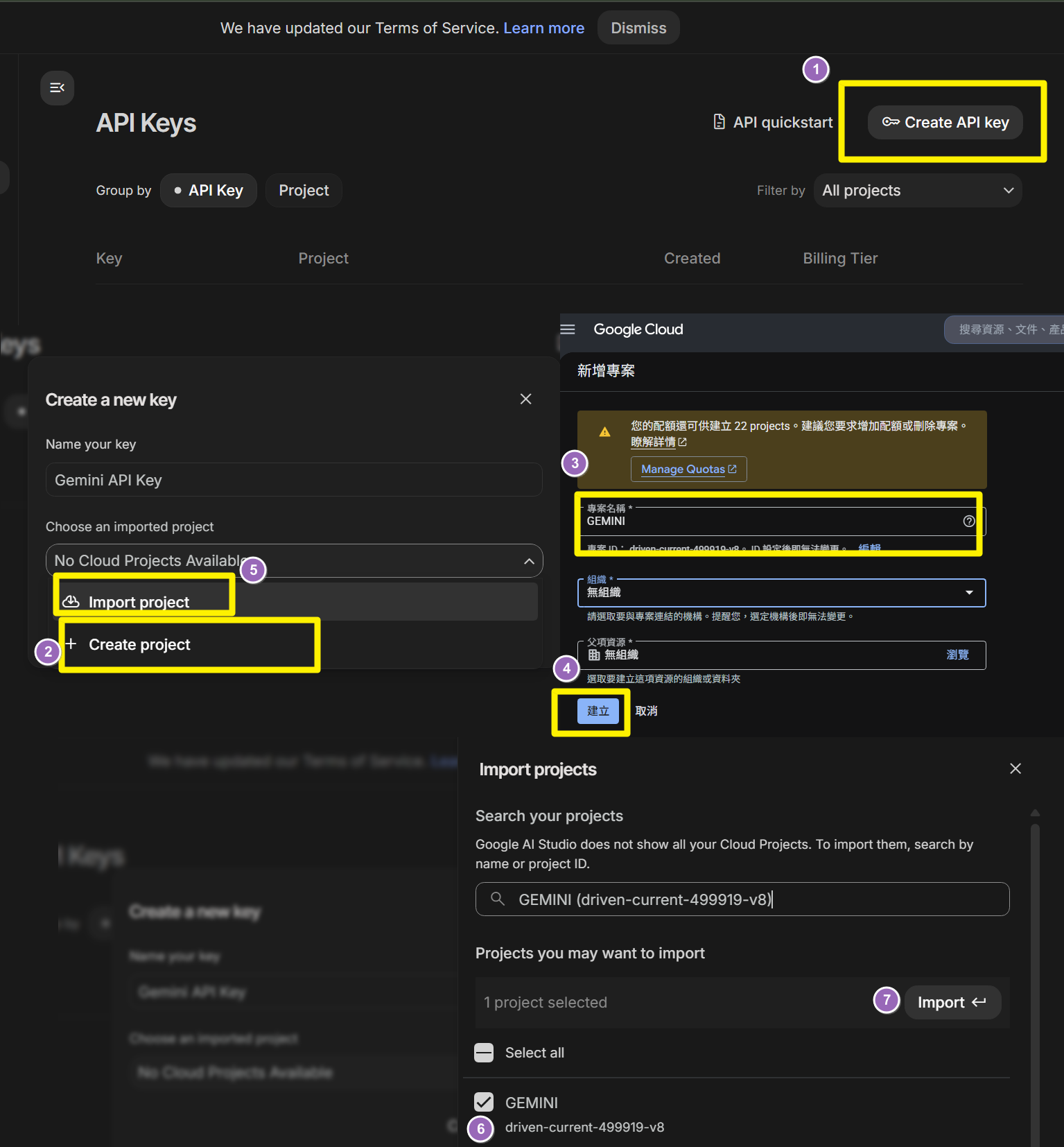Click the driven-current-499919-v8 project ID text

pos(584,1128)
